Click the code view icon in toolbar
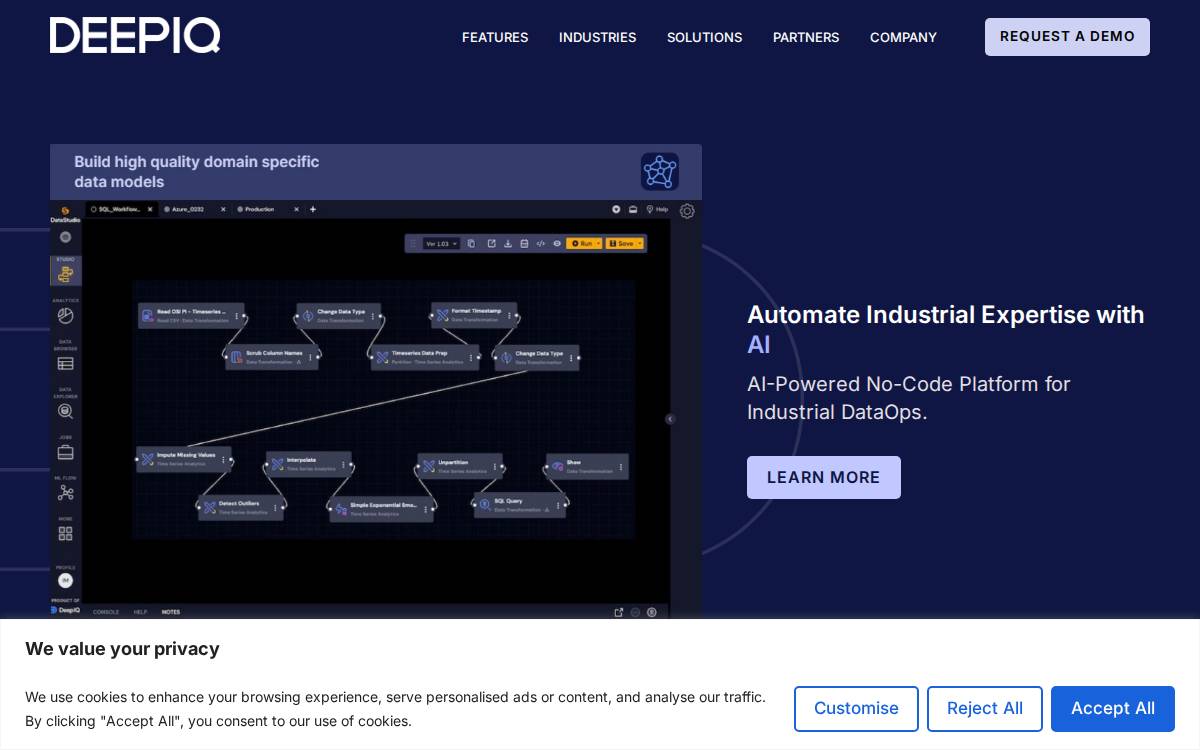This screenshot has width=1200, height=750. 540,243
